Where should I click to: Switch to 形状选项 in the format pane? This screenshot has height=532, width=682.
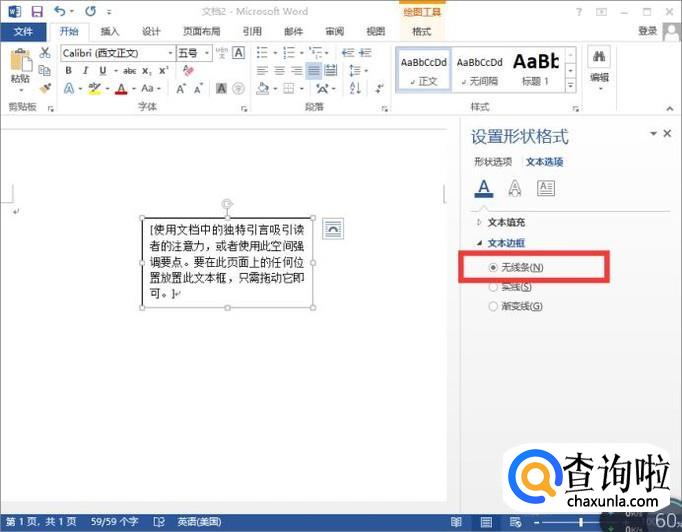coord(493,162)
